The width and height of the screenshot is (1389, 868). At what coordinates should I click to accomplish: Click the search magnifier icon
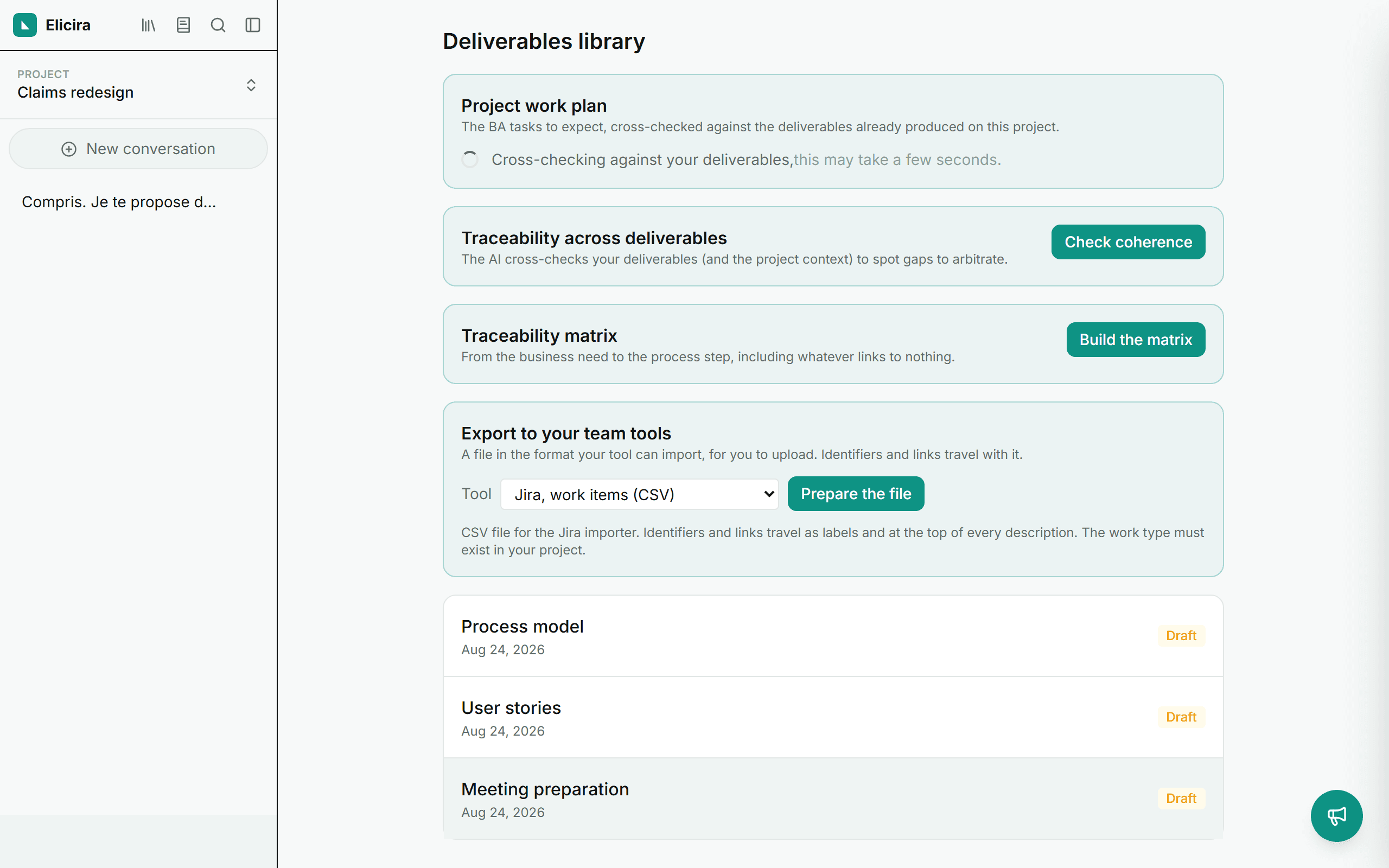tap(218, 25)
